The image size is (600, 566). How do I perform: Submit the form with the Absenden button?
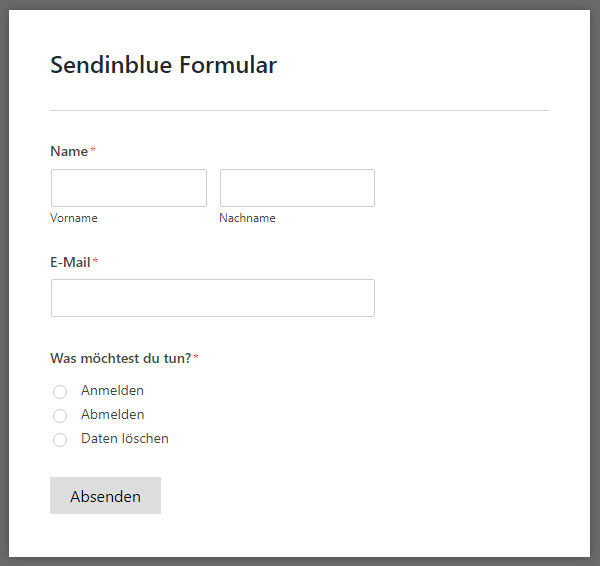105,496
